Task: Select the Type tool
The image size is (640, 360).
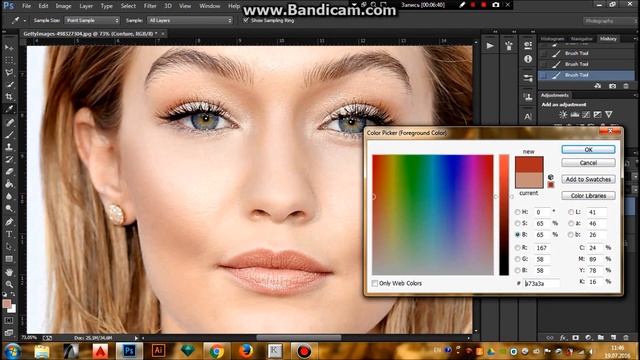Action: [9, 234]
